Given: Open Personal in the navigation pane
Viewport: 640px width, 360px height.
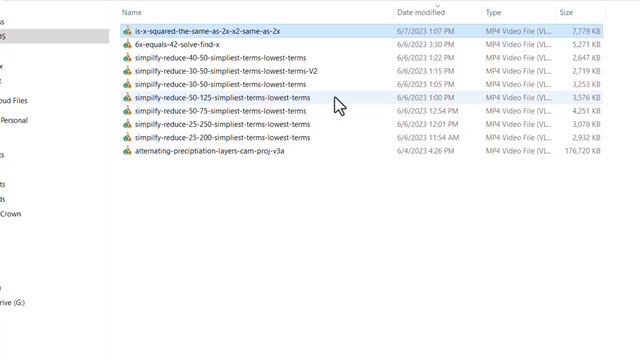Looking at the screenshot, I should coord(14,120).
